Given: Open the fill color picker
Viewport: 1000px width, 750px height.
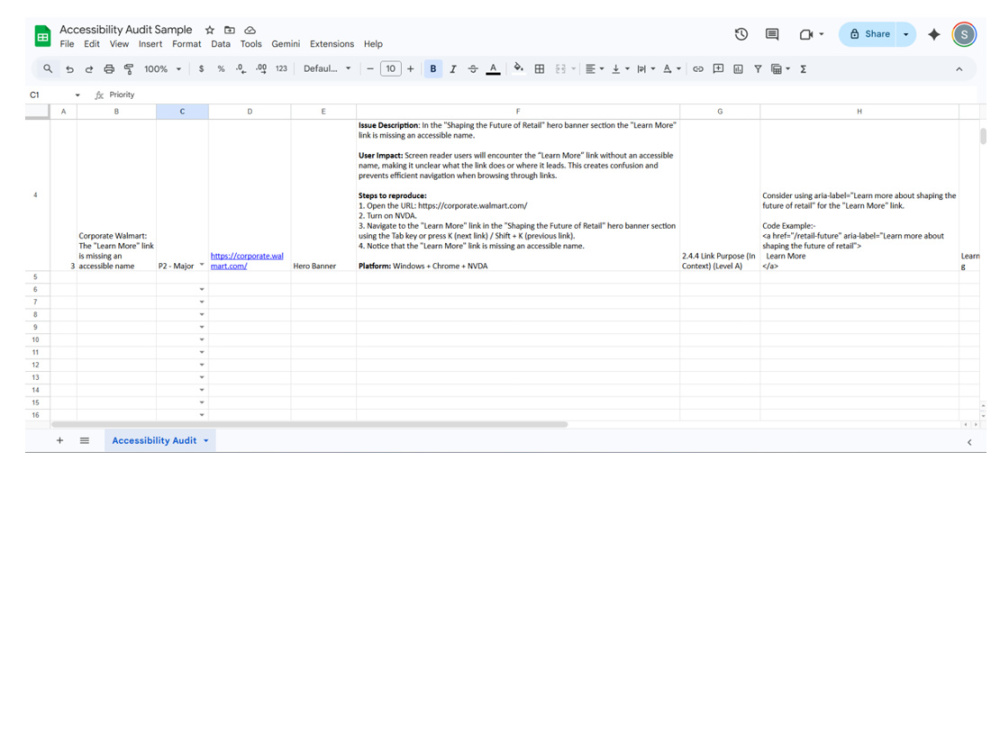Looking at the screenshot, I should [518, 68].
